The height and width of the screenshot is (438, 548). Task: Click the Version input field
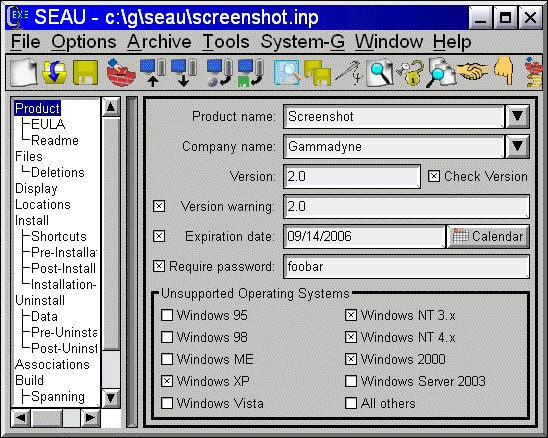coord(352,176)
